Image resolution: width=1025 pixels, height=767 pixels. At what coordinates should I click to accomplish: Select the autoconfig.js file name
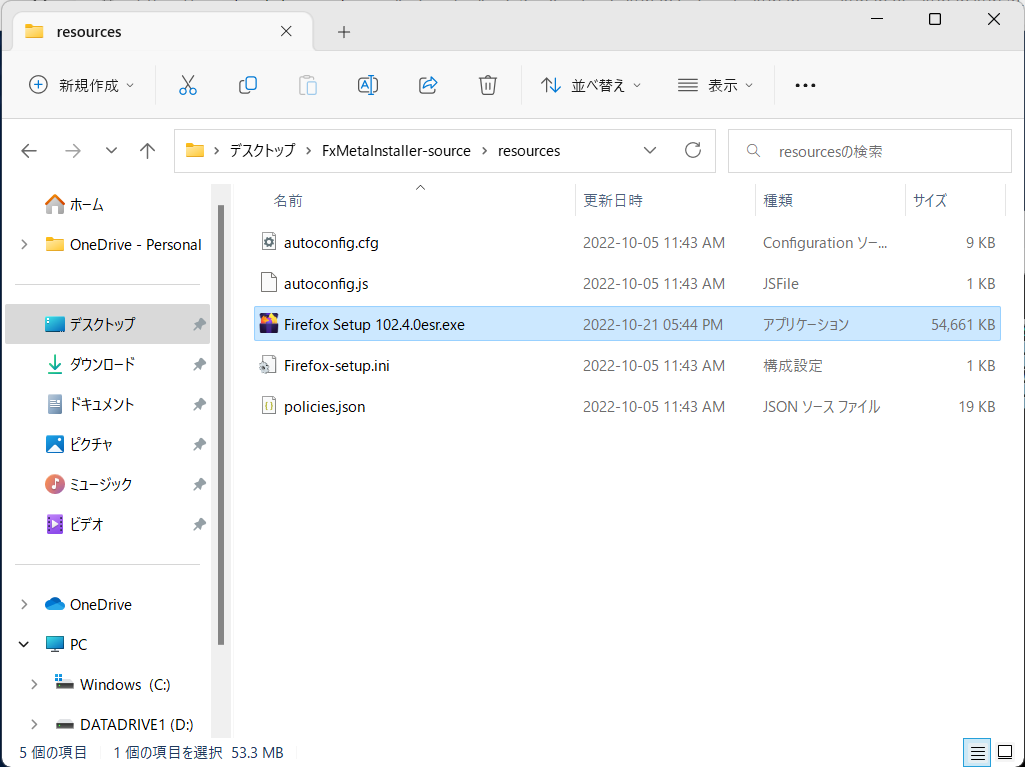[326, 284]
